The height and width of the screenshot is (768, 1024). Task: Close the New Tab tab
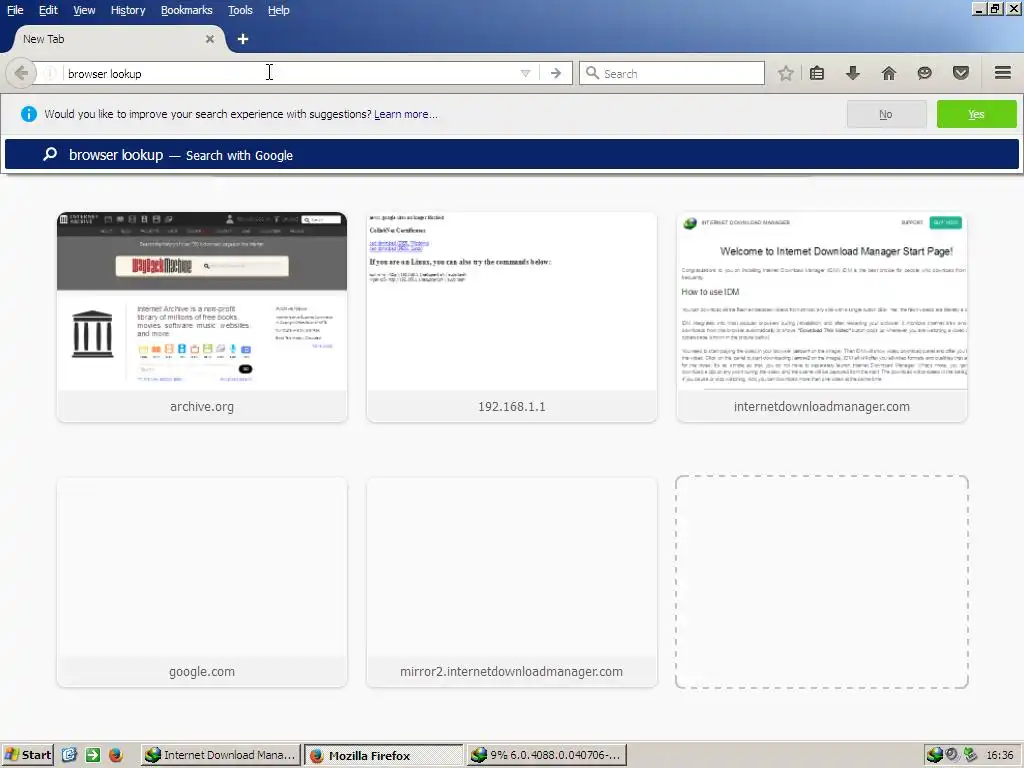(x=210, y=39)
